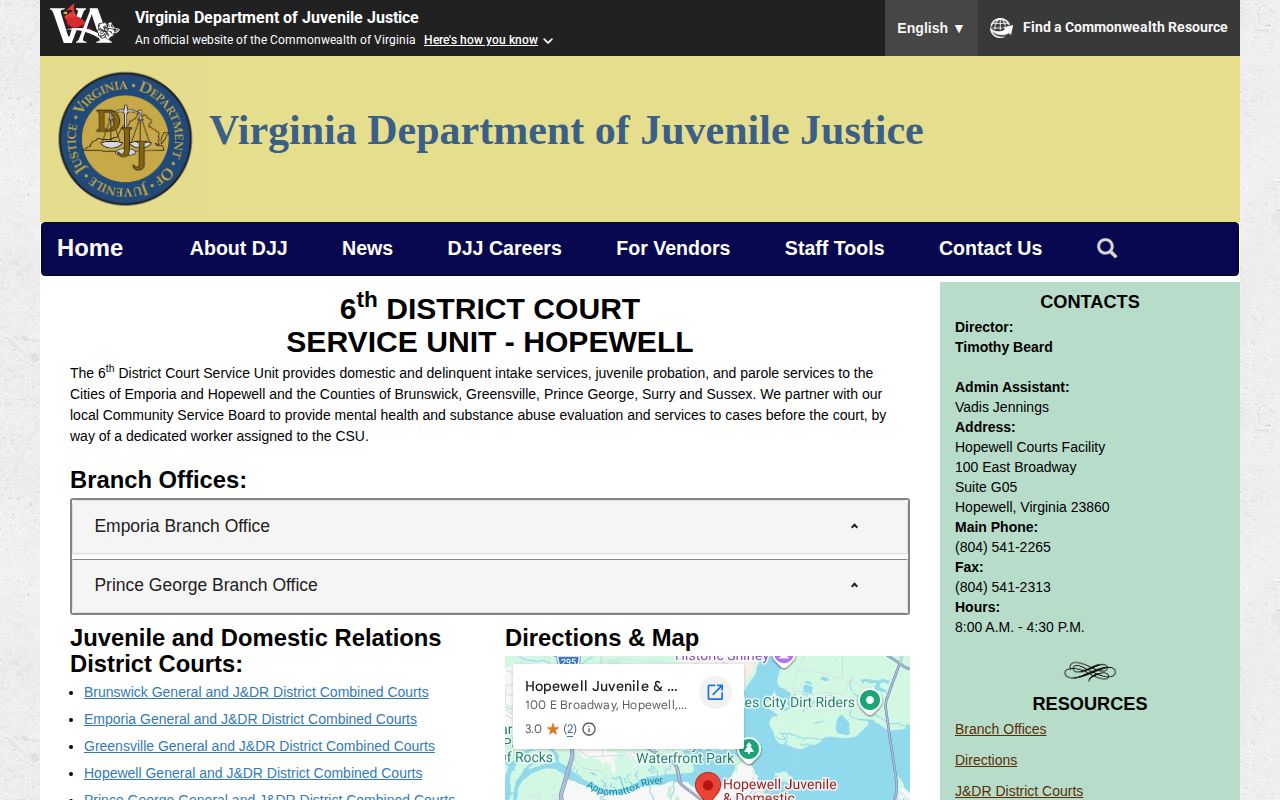
Task: Click the 2 reviews link on map card
Action: [x=570, y=729]
